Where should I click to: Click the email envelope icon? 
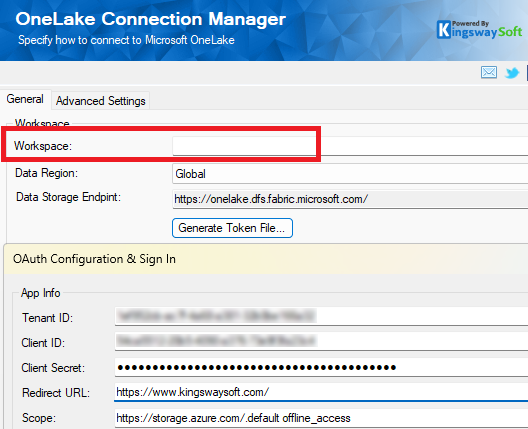[489, 72]
